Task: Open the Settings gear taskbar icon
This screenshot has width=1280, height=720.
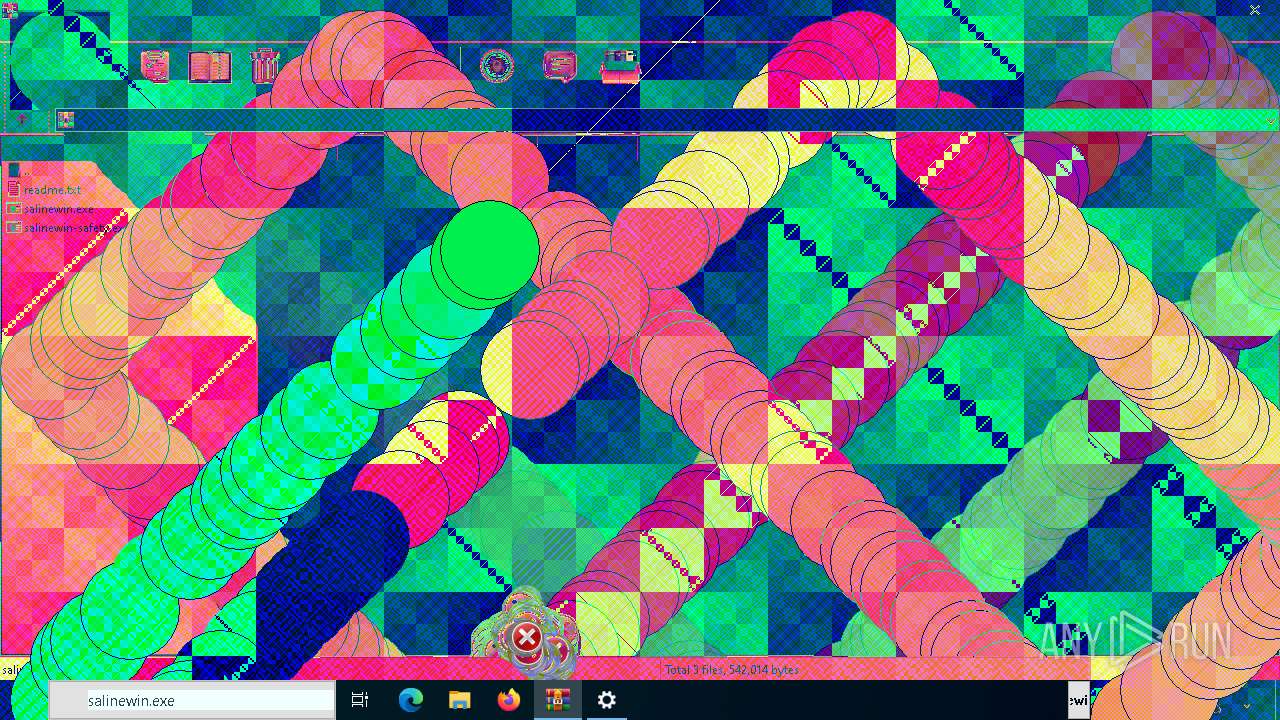Action: coord(606,700)
